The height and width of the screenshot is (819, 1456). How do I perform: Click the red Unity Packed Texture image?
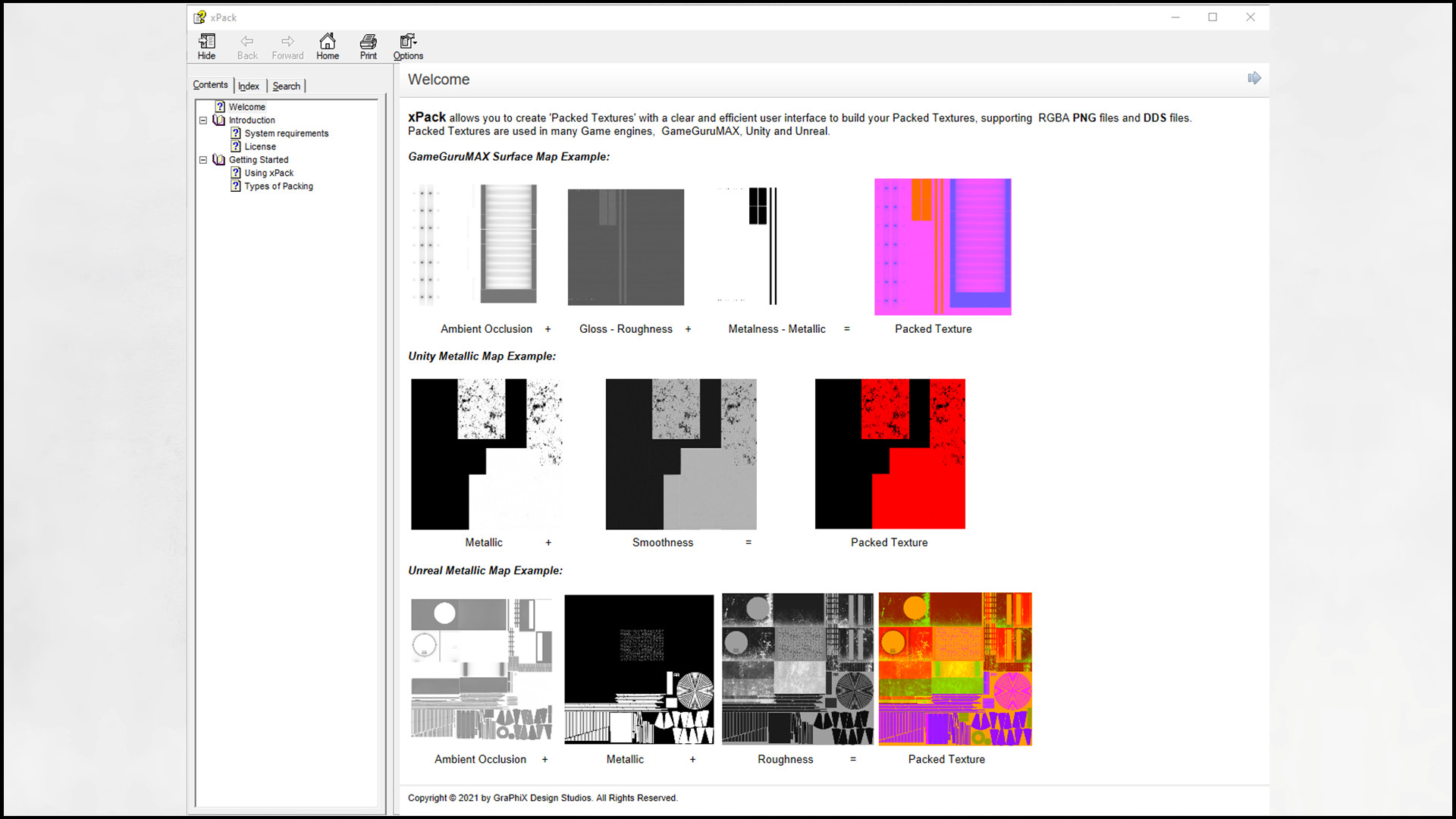890,453
